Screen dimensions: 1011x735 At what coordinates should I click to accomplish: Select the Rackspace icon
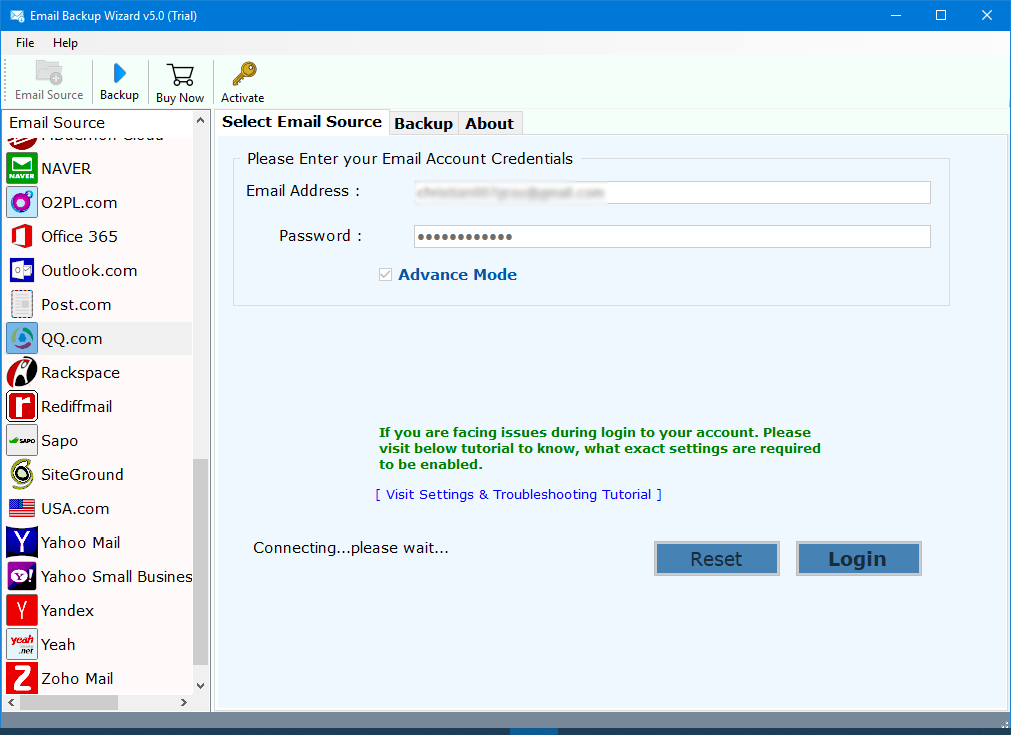22,373
